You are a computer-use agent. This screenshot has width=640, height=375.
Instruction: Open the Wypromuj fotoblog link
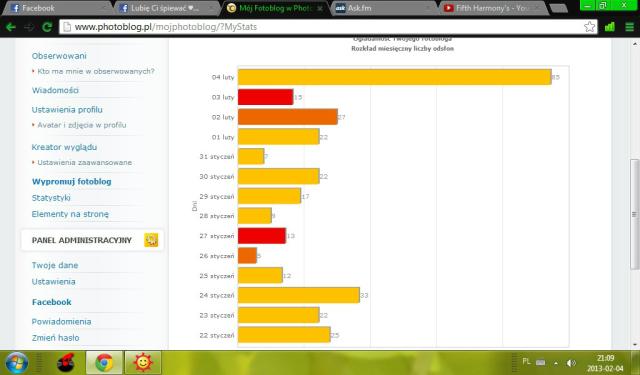(71, 182)
